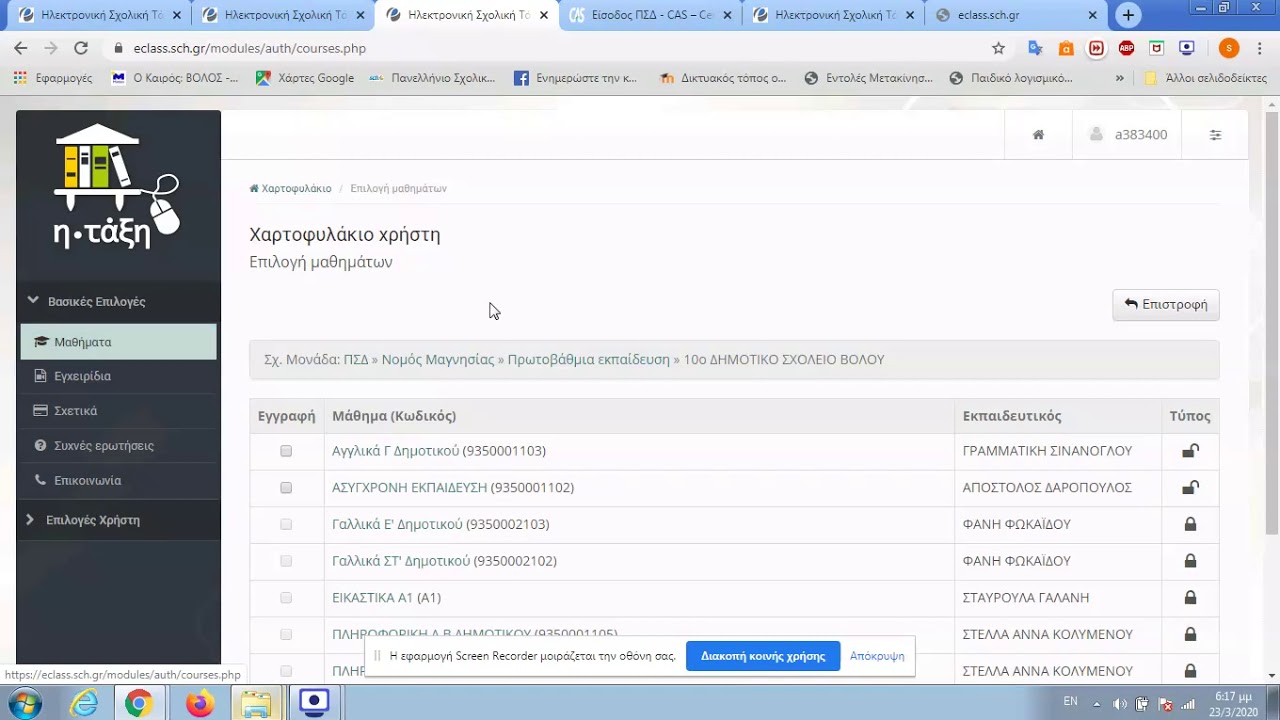The image size is (1280, 720).
Task: Expand the bookmarks overflow chevron
Action: click(1119, 78)
